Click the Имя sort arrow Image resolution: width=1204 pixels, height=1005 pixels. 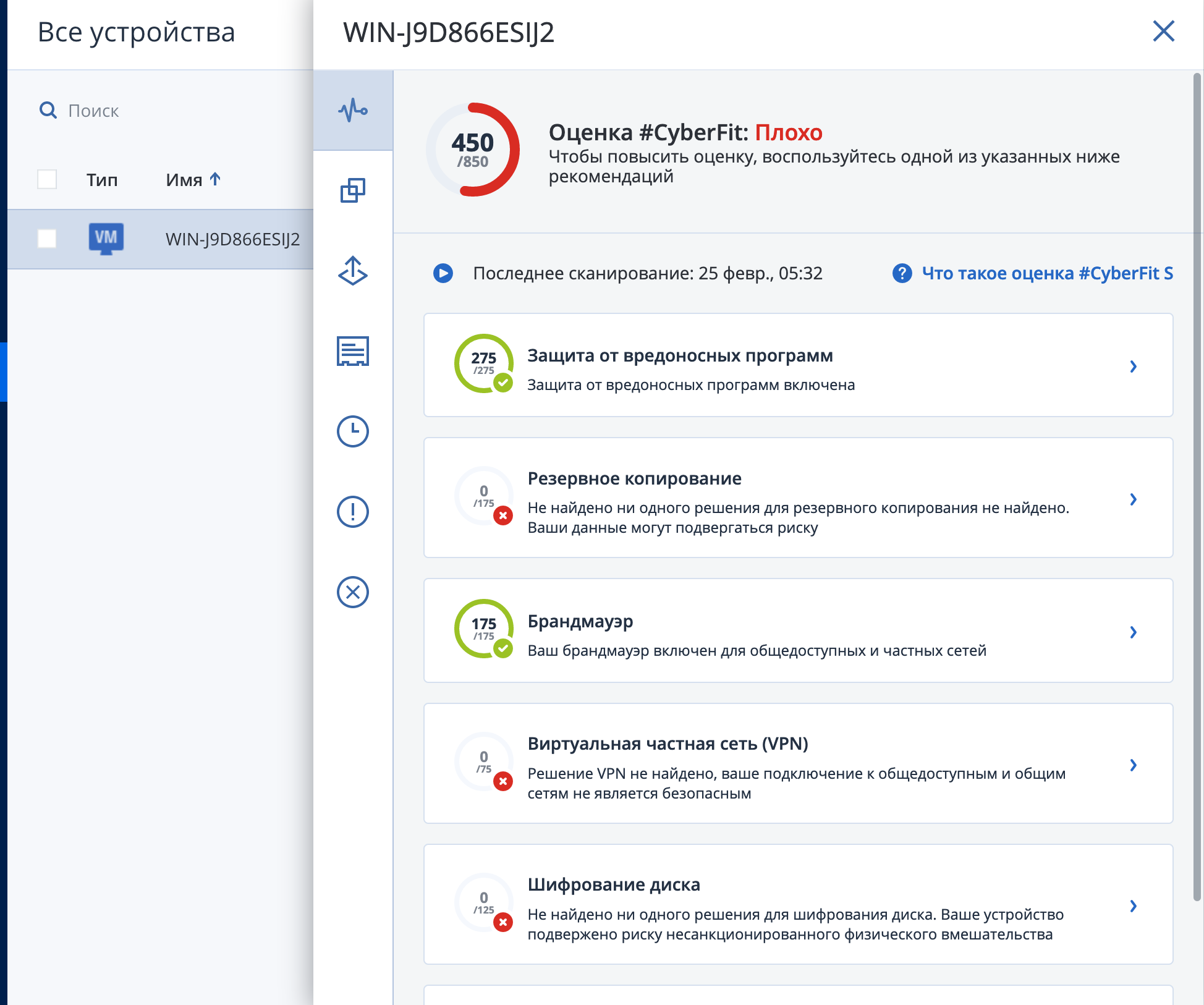(x=215, y=179)
